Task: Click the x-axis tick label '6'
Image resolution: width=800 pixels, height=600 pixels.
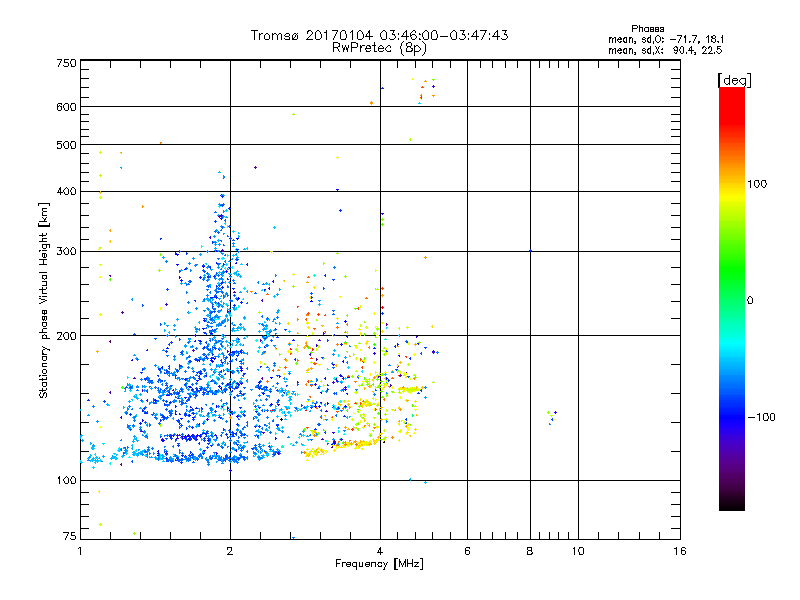Action: click(x=467, y=551)
